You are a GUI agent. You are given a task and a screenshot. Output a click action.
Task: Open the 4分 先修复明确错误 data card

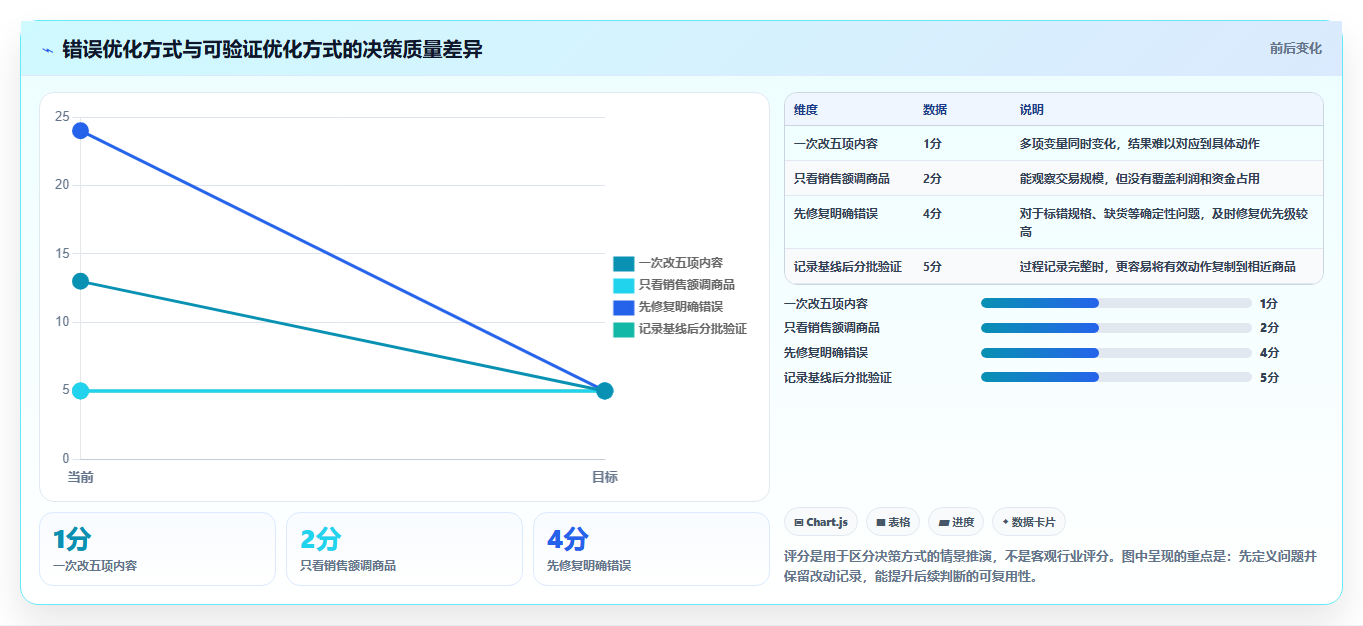click(651, 549)
